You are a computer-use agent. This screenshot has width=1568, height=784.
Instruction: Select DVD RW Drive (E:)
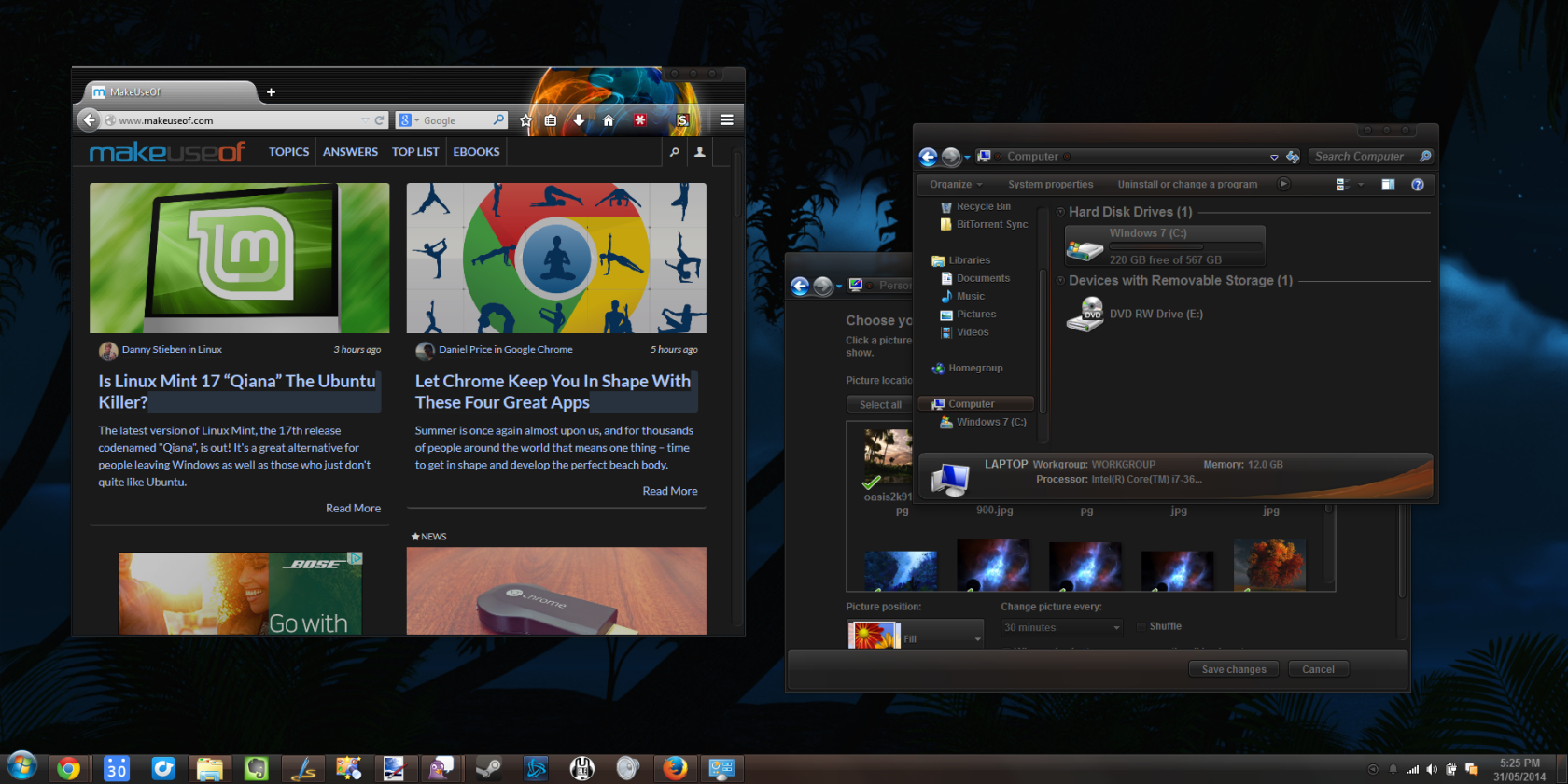tap(1135, 315)
